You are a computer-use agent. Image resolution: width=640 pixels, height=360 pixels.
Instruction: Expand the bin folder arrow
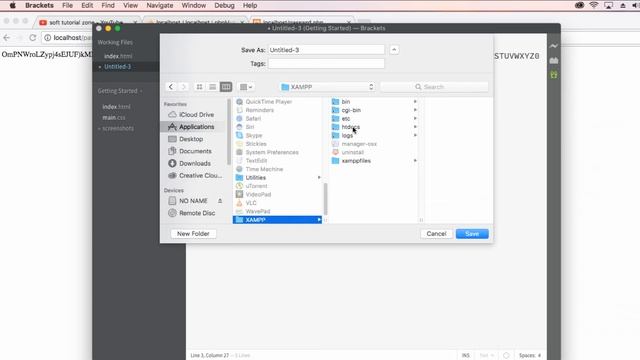[x=415, y=102]
